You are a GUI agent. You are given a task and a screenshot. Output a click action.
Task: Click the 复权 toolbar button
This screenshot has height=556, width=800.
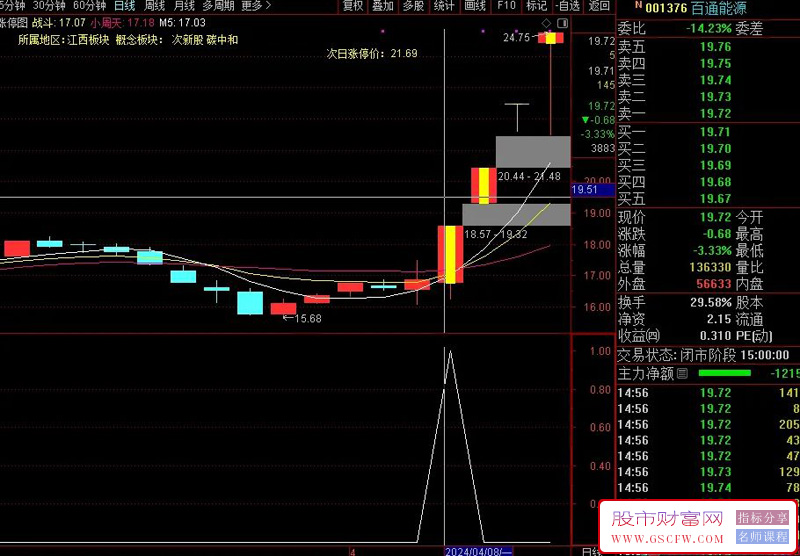(353, 6)
